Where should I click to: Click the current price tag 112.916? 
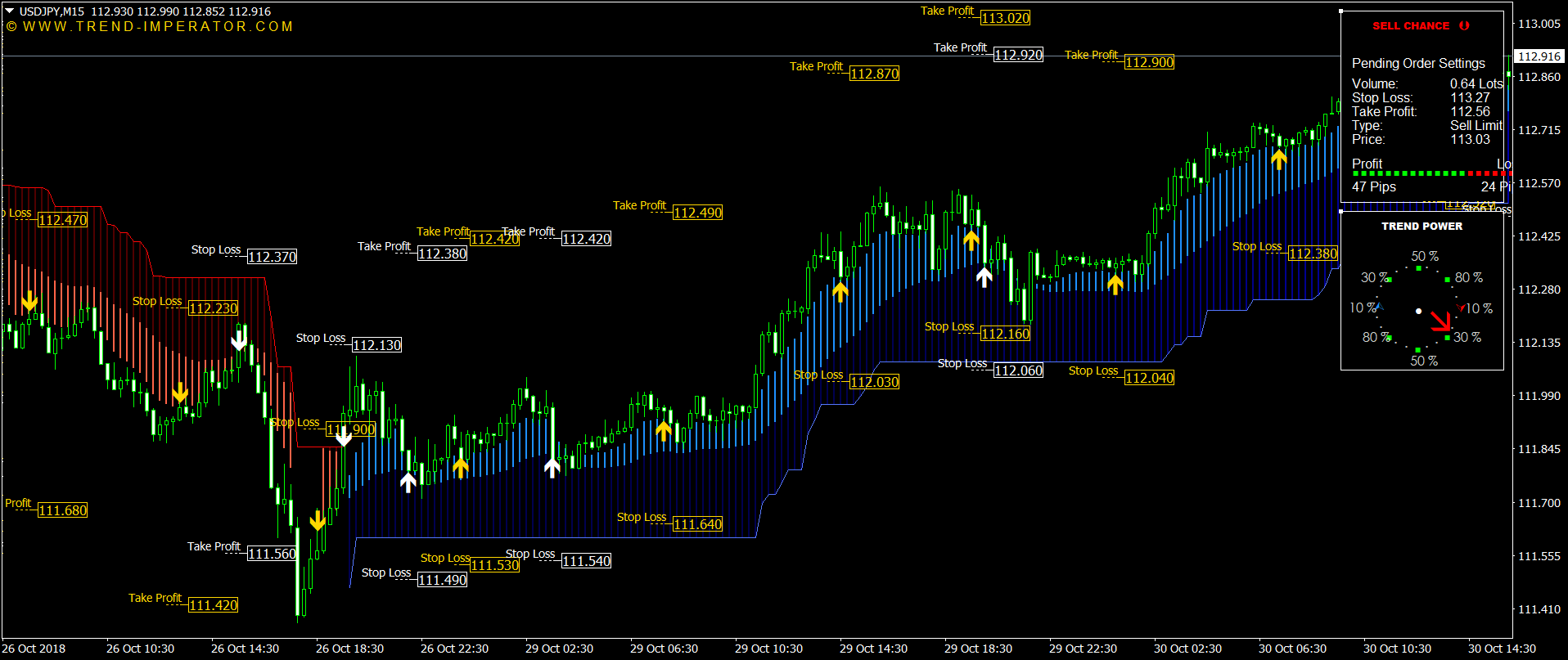point(1539,56)
